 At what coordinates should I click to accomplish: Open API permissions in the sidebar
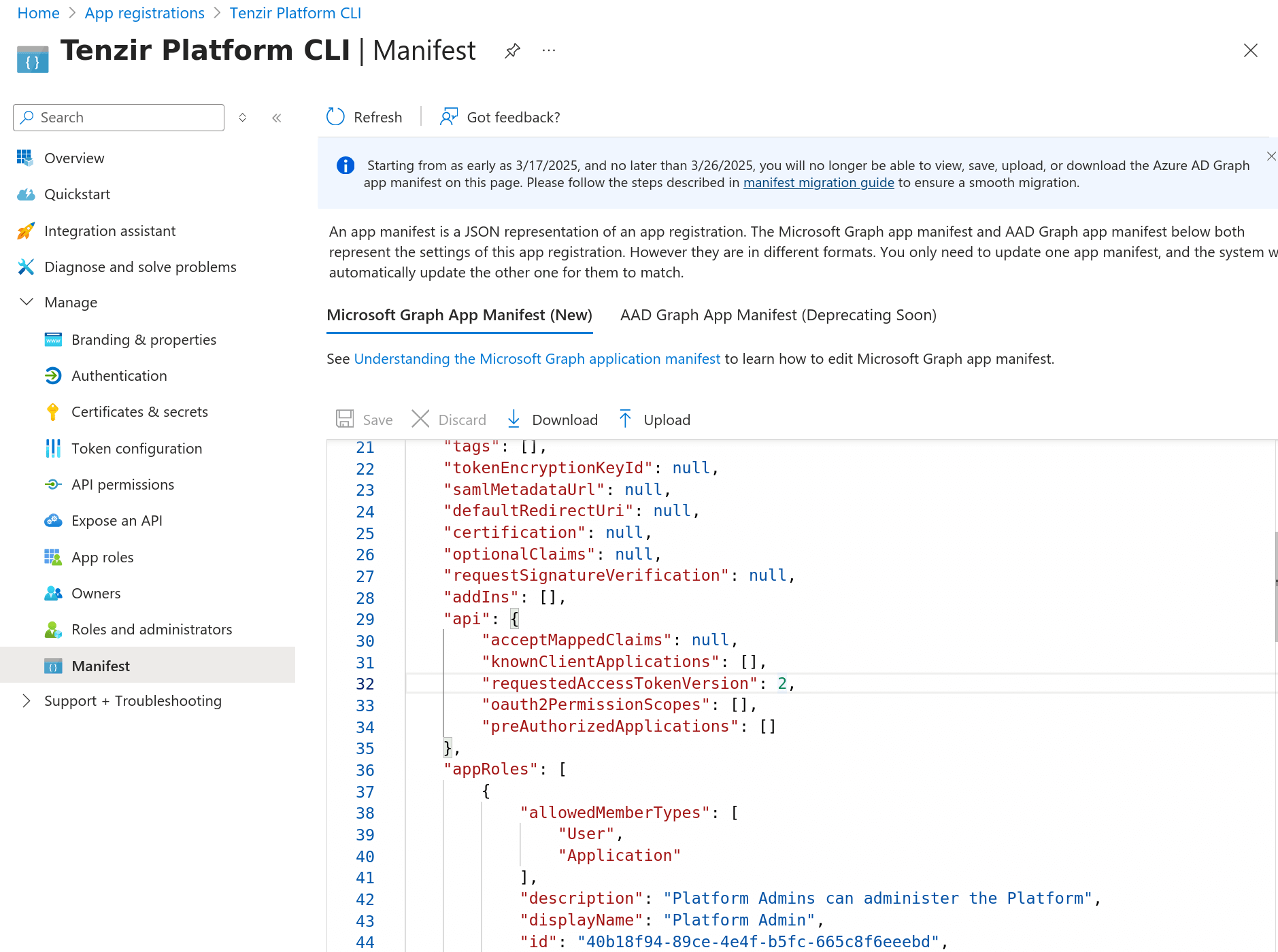point(122,484)
